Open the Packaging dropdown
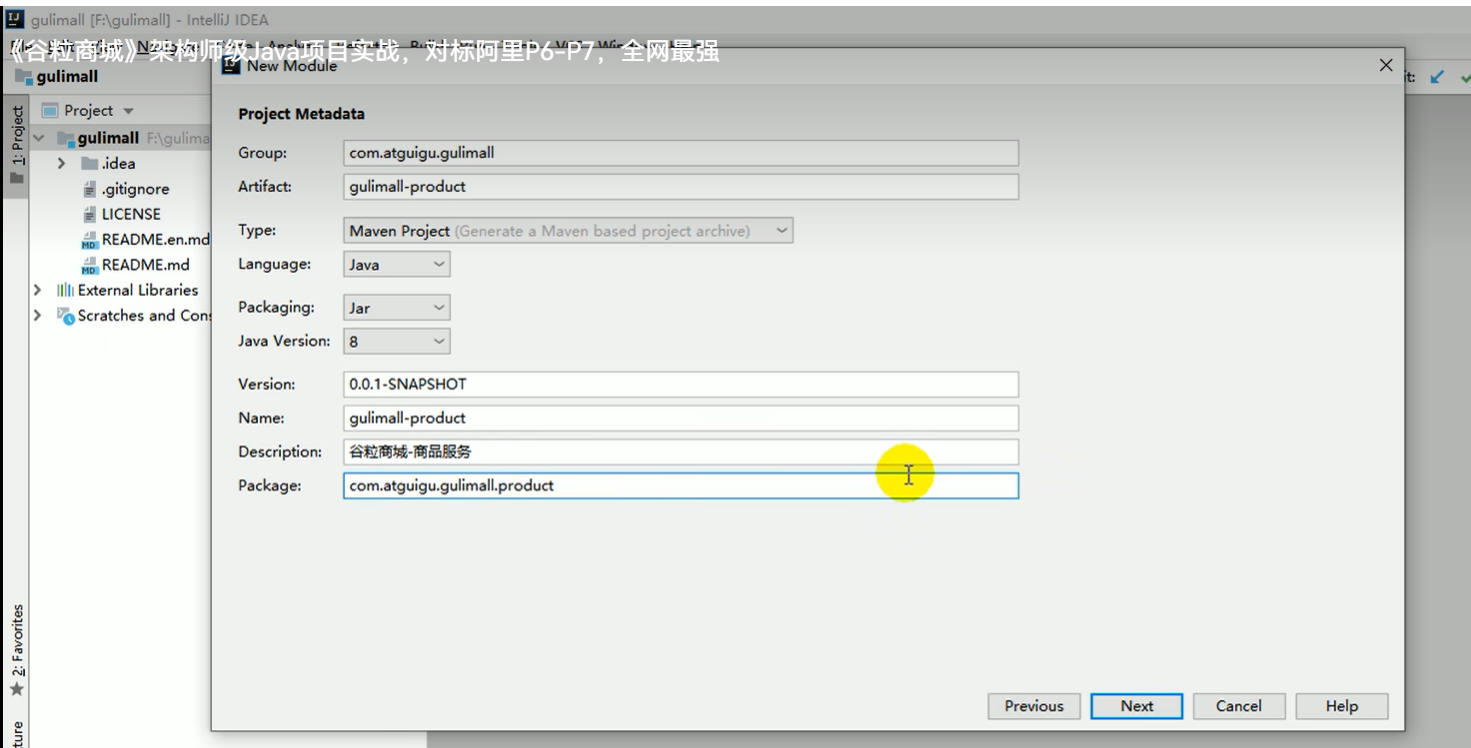The image size is (1471, 748). pyautogui.click(x=397, y=308)
